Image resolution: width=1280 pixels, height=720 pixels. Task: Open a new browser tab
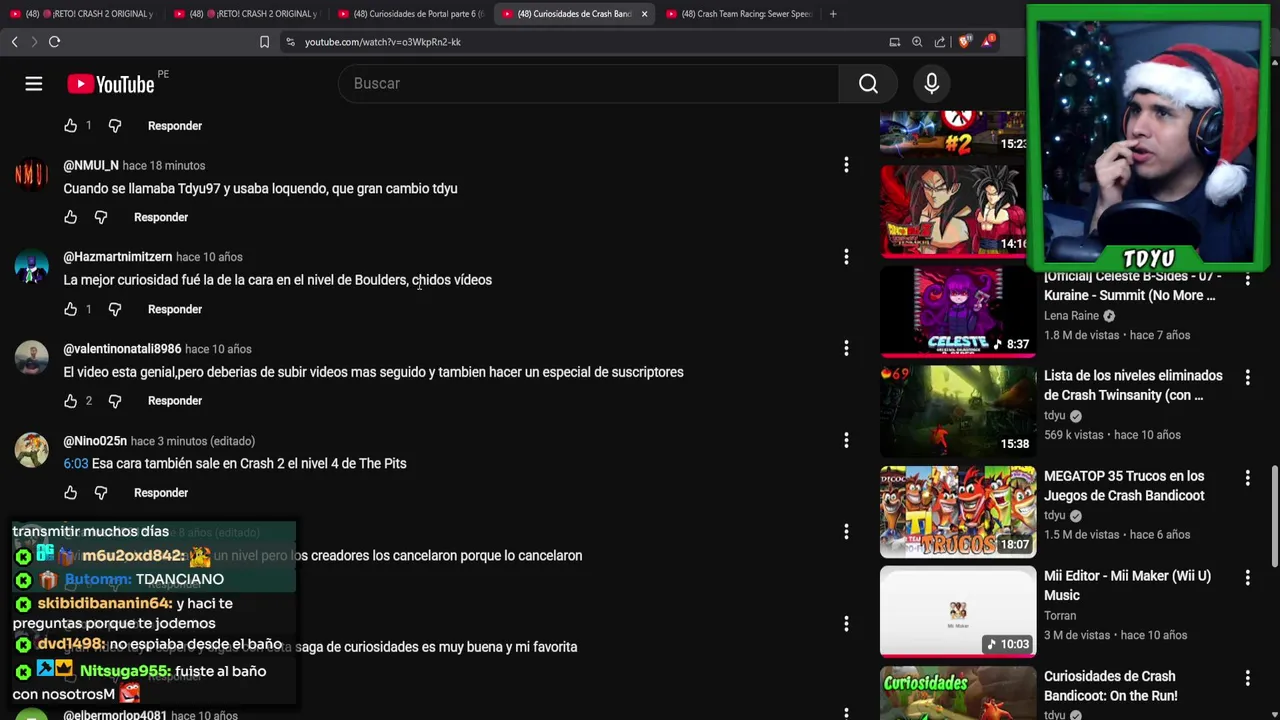click(833, 14)
